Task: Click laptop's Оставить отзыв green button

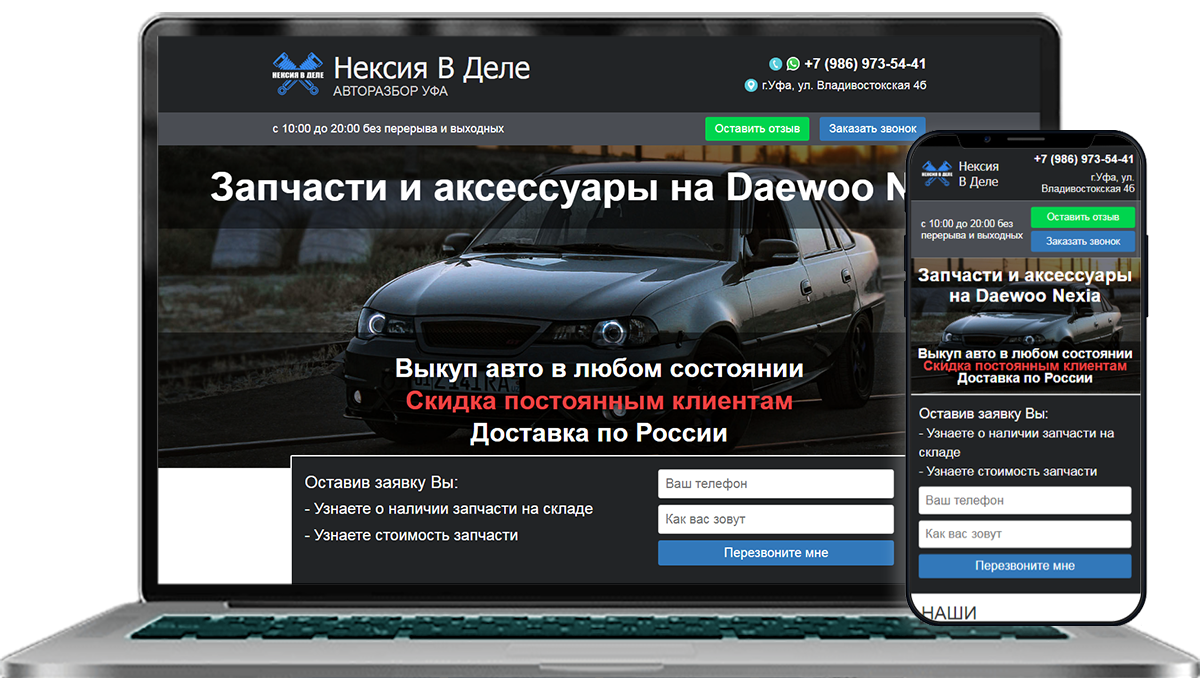Action: click(757, 129)
